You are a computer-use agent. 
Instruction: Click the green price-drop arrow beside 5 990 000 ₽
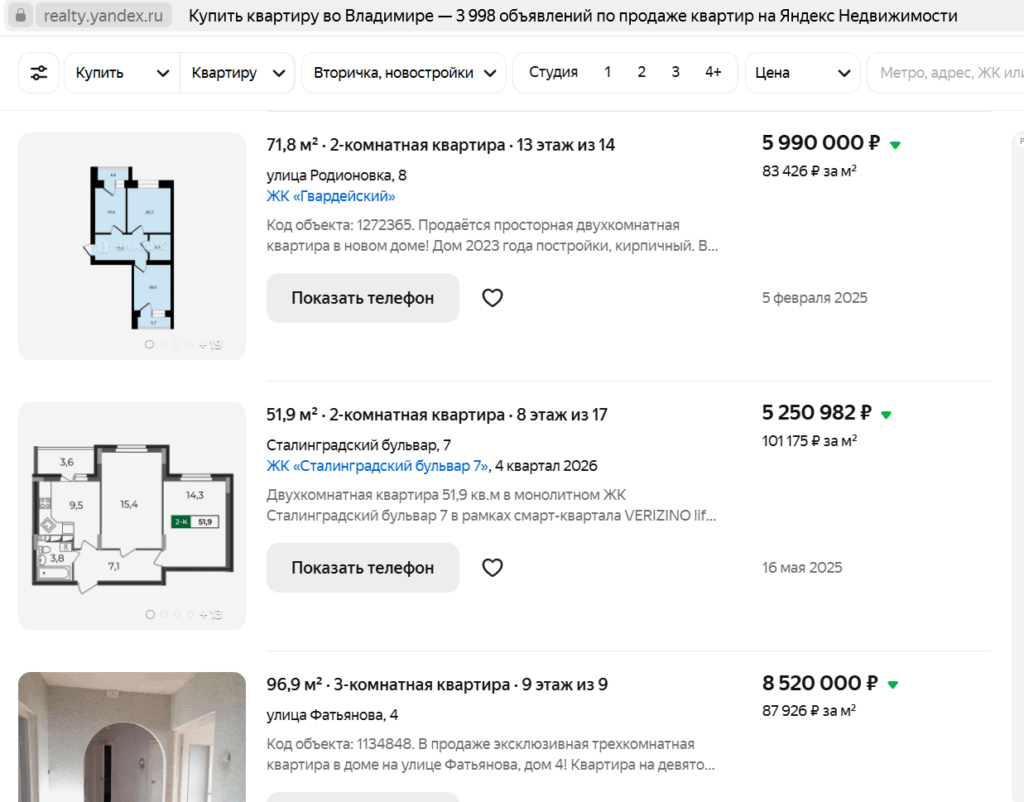(x=895, y=144)
